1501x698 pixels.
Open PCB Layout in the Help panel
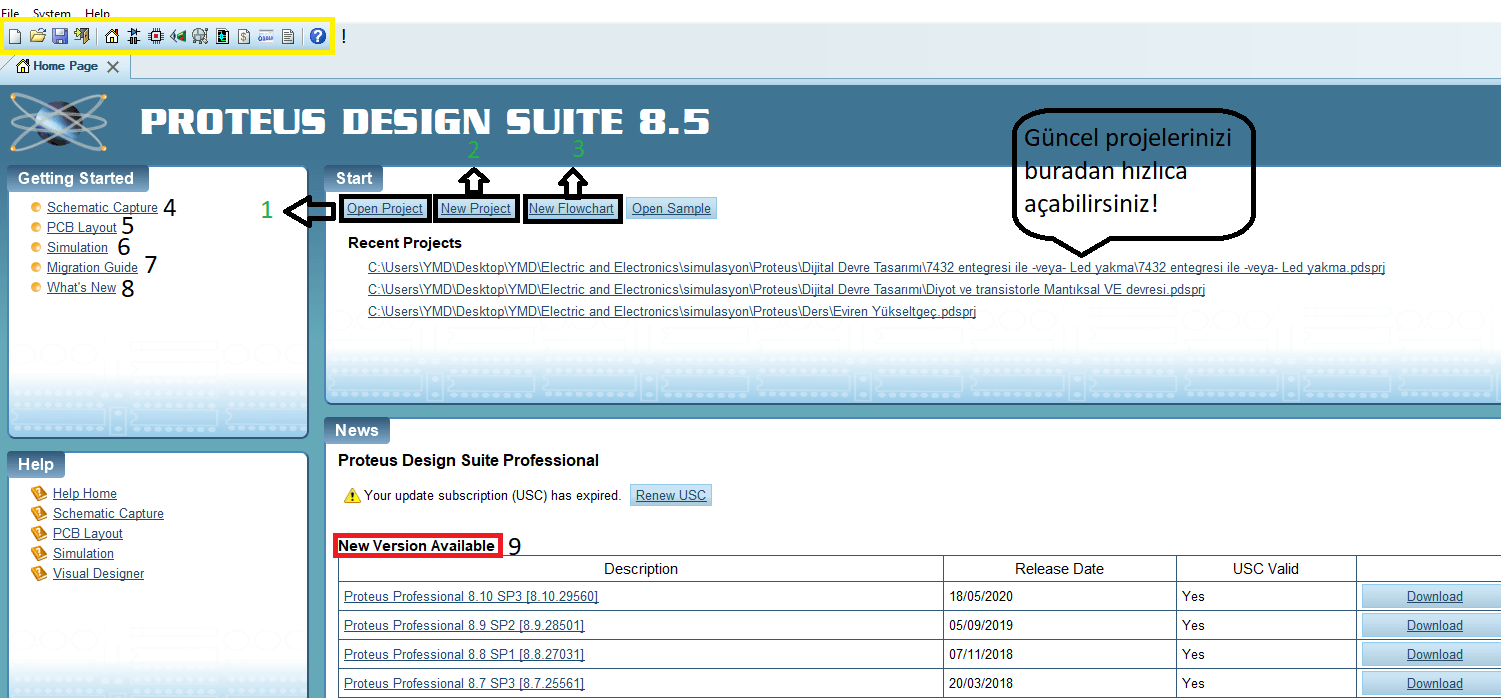[88, 534]
